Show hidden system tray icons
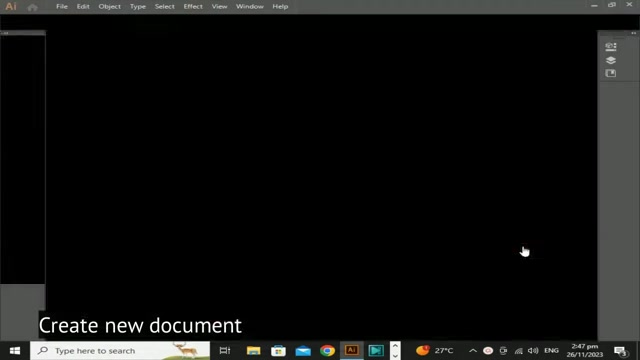Screen dimensions: 640x360 click(x=473, y=351)
